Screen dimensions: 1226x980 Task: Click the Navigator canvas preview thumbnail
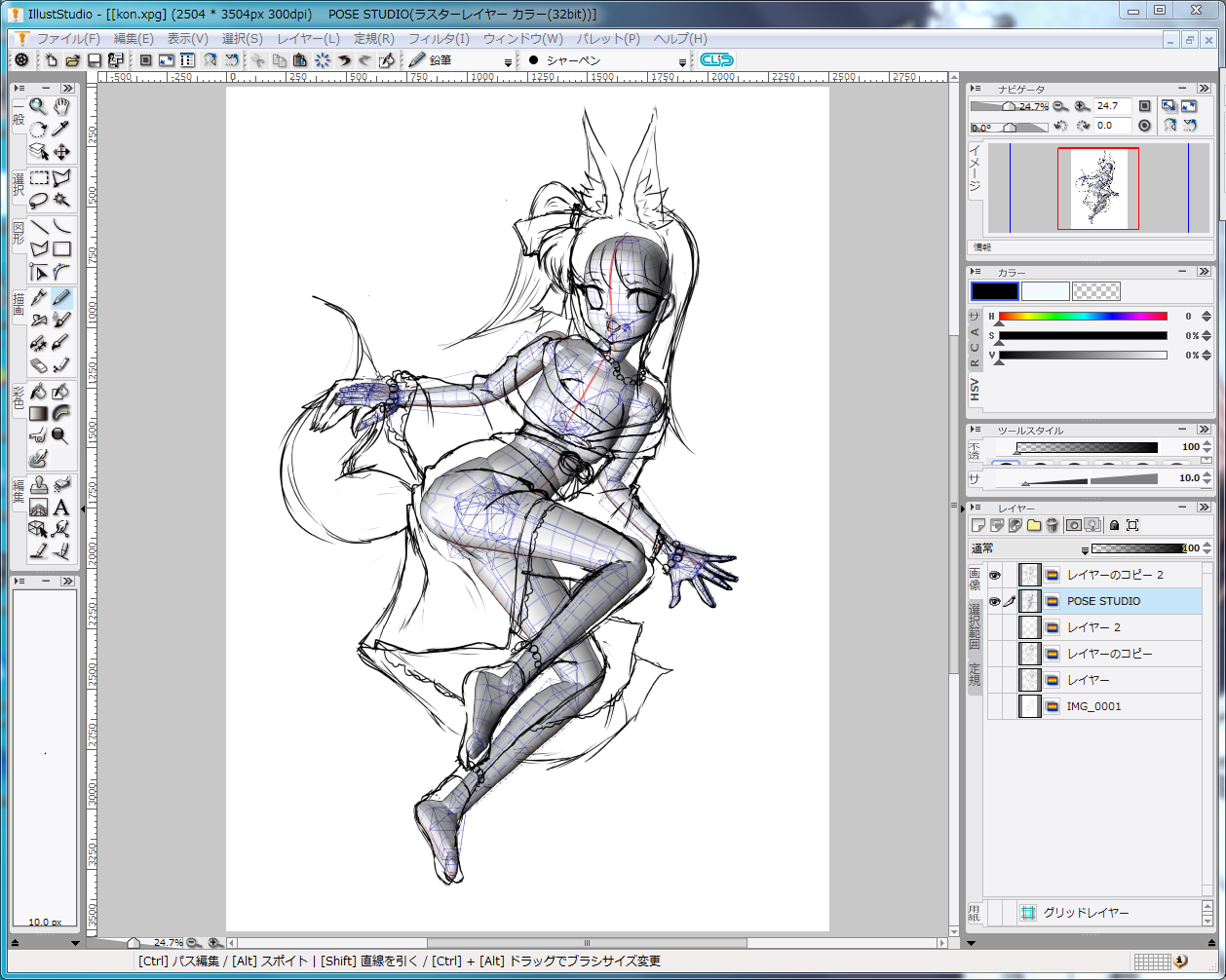pos(1097,189)
